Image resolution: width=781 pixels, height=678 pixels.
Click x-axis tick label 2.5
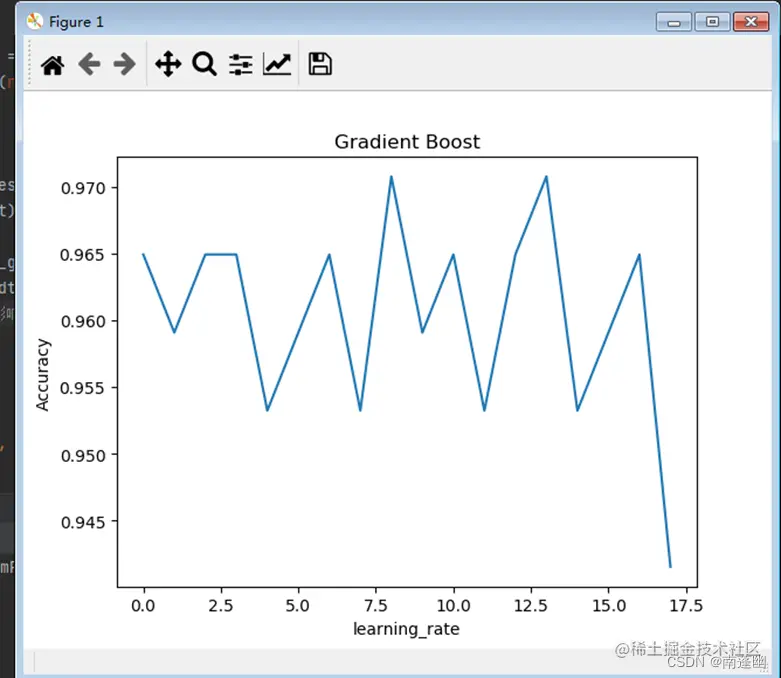[221, 606]
